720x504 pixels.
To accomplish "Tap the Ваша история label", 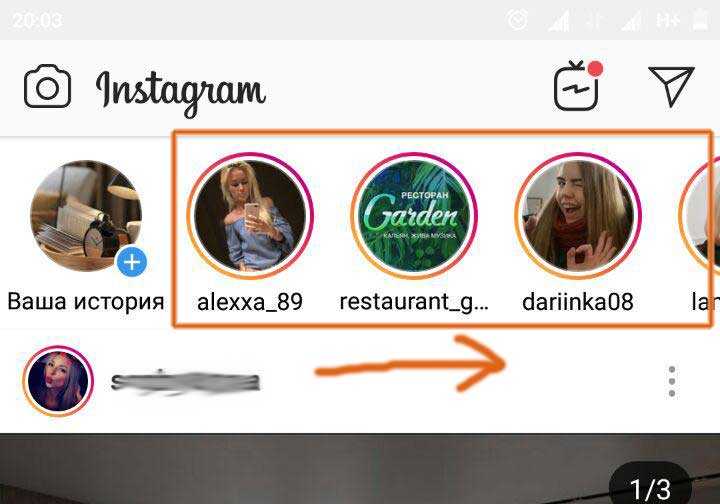I will coord(86,302).
